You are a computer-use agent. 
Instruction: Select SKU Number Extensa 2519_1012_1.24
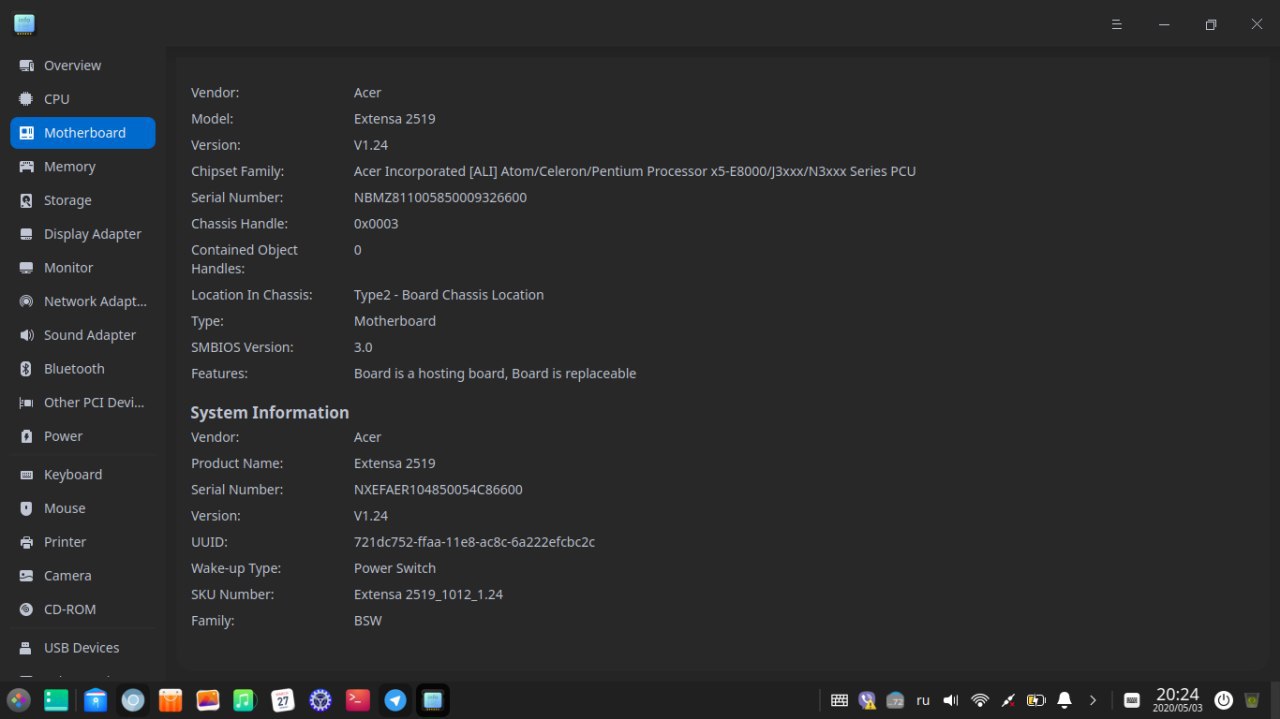[x=428, y=594]
